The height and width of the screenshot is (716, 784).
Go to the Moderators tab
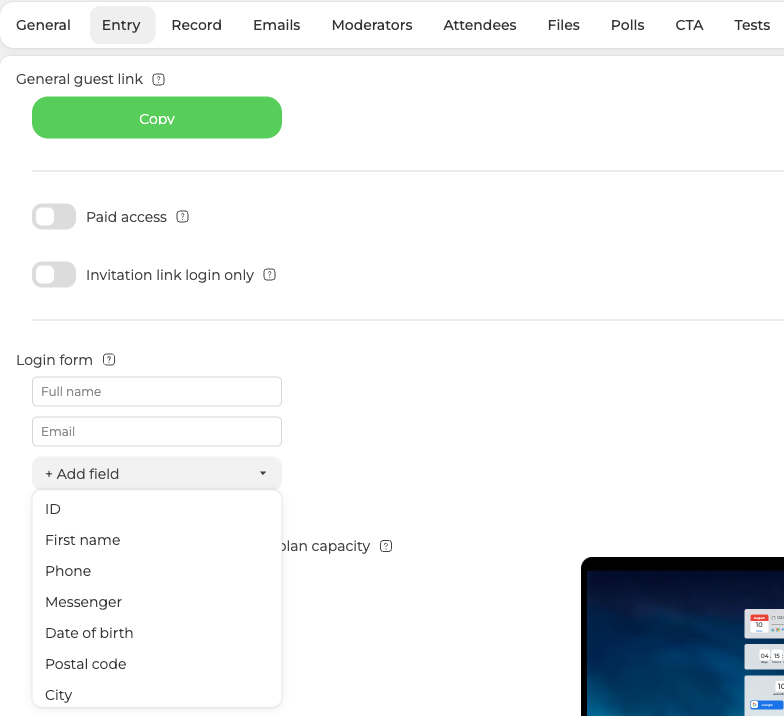point(372,25)
